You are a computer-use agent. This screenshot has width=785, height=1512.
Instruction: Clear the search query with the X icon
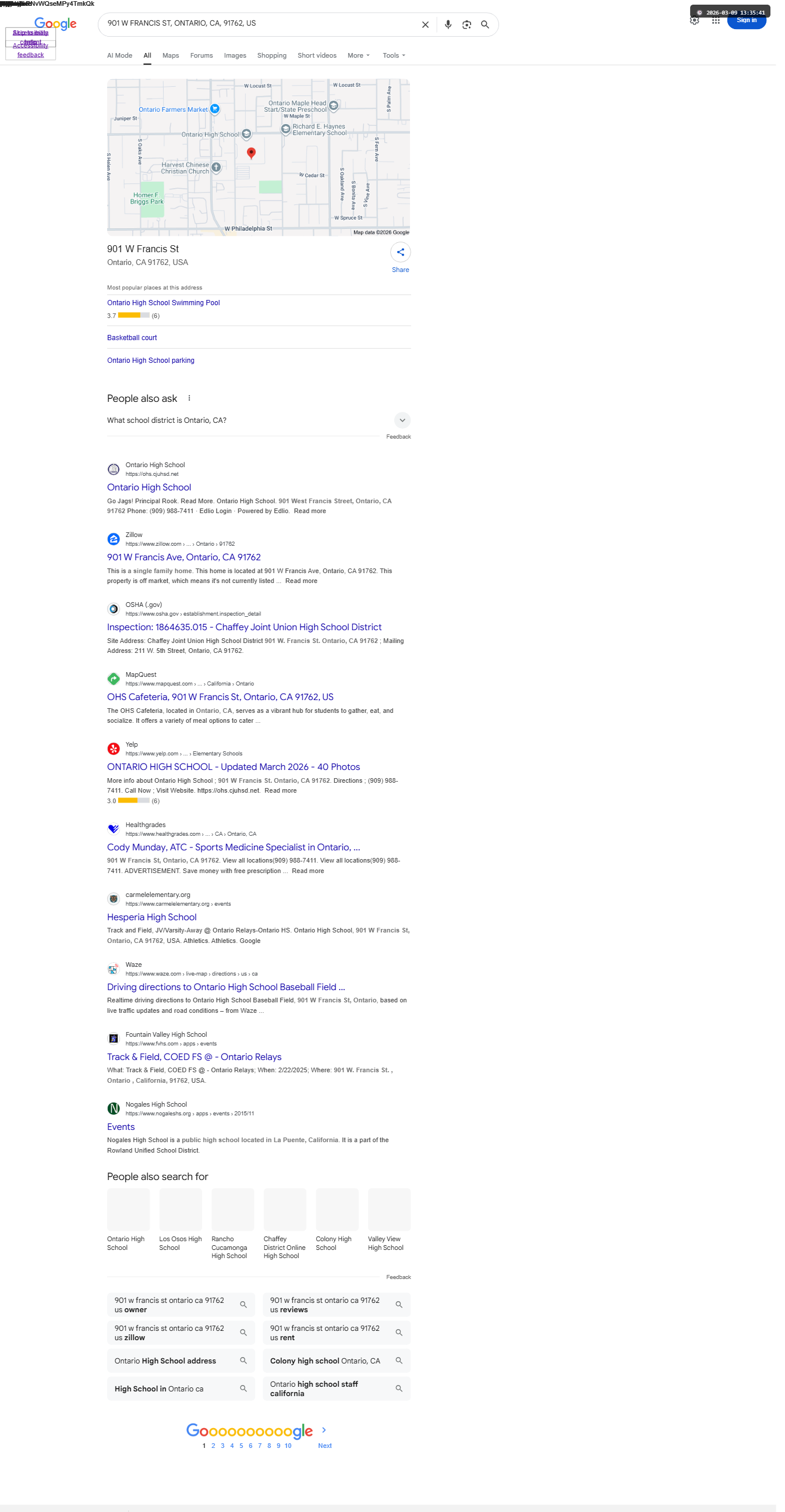[430, 24]
